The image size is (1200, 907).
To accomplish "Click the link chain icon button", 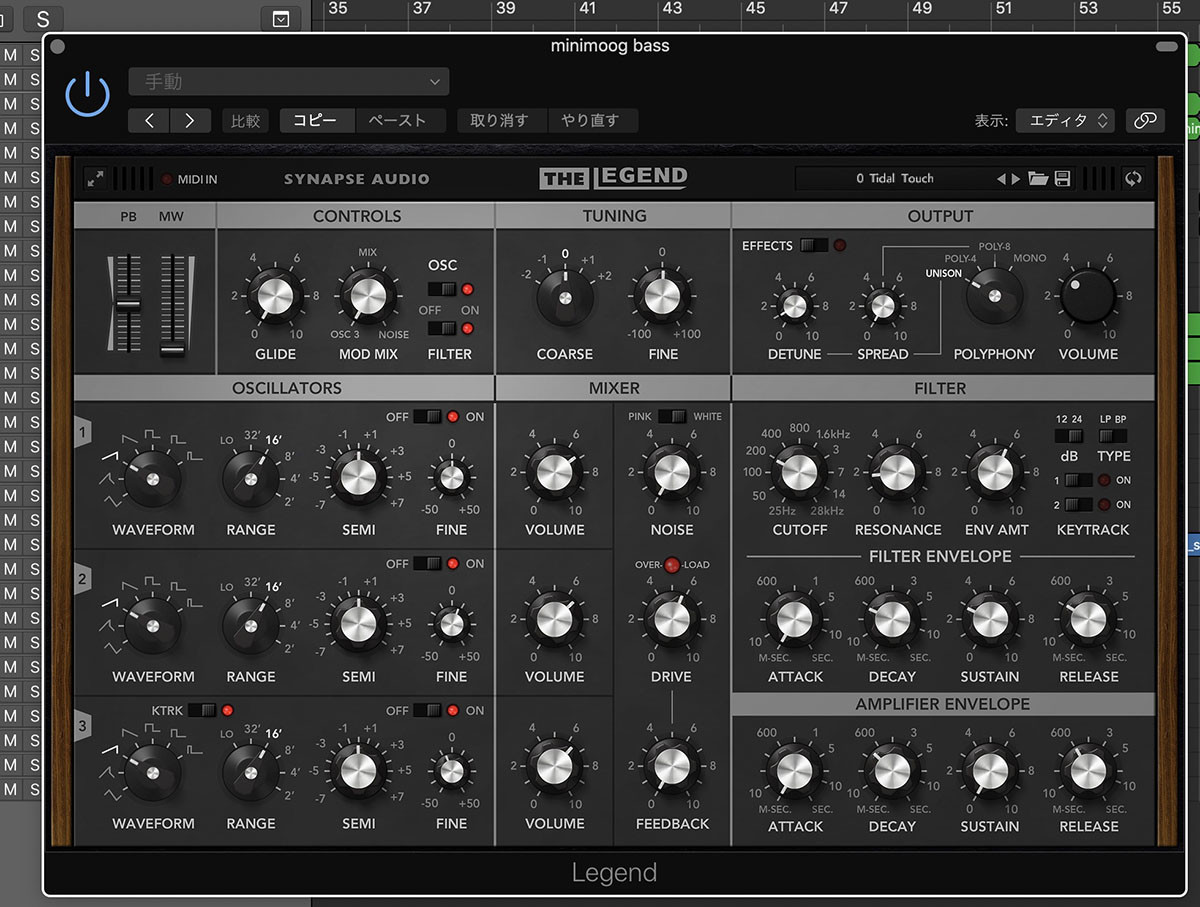I will point(1145,120).
